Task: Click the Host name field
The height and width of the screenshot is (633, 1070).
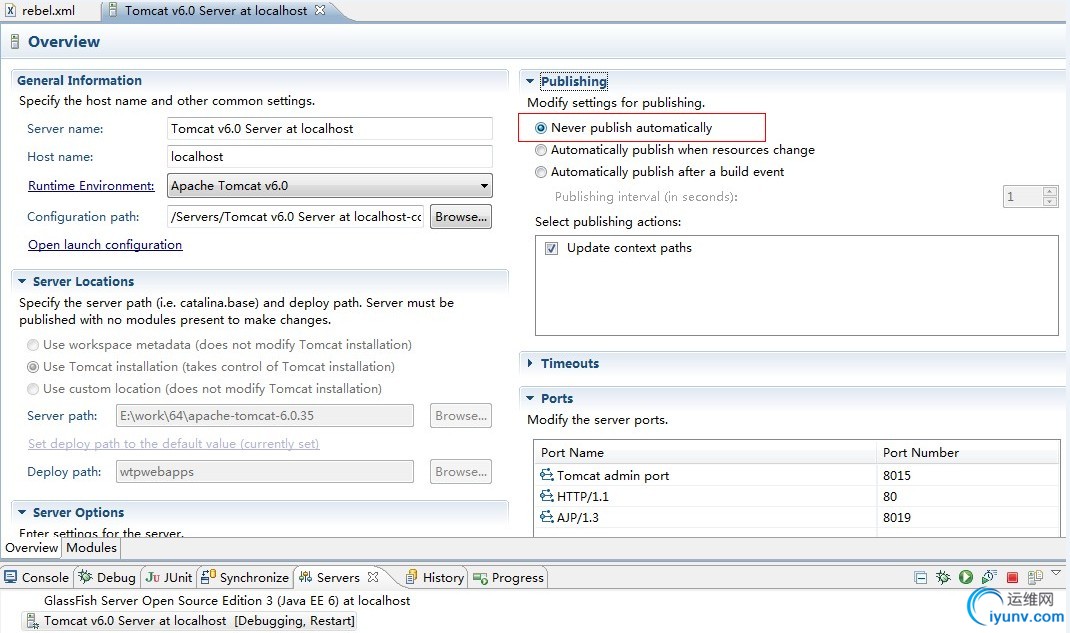Action: click(330, 157)
